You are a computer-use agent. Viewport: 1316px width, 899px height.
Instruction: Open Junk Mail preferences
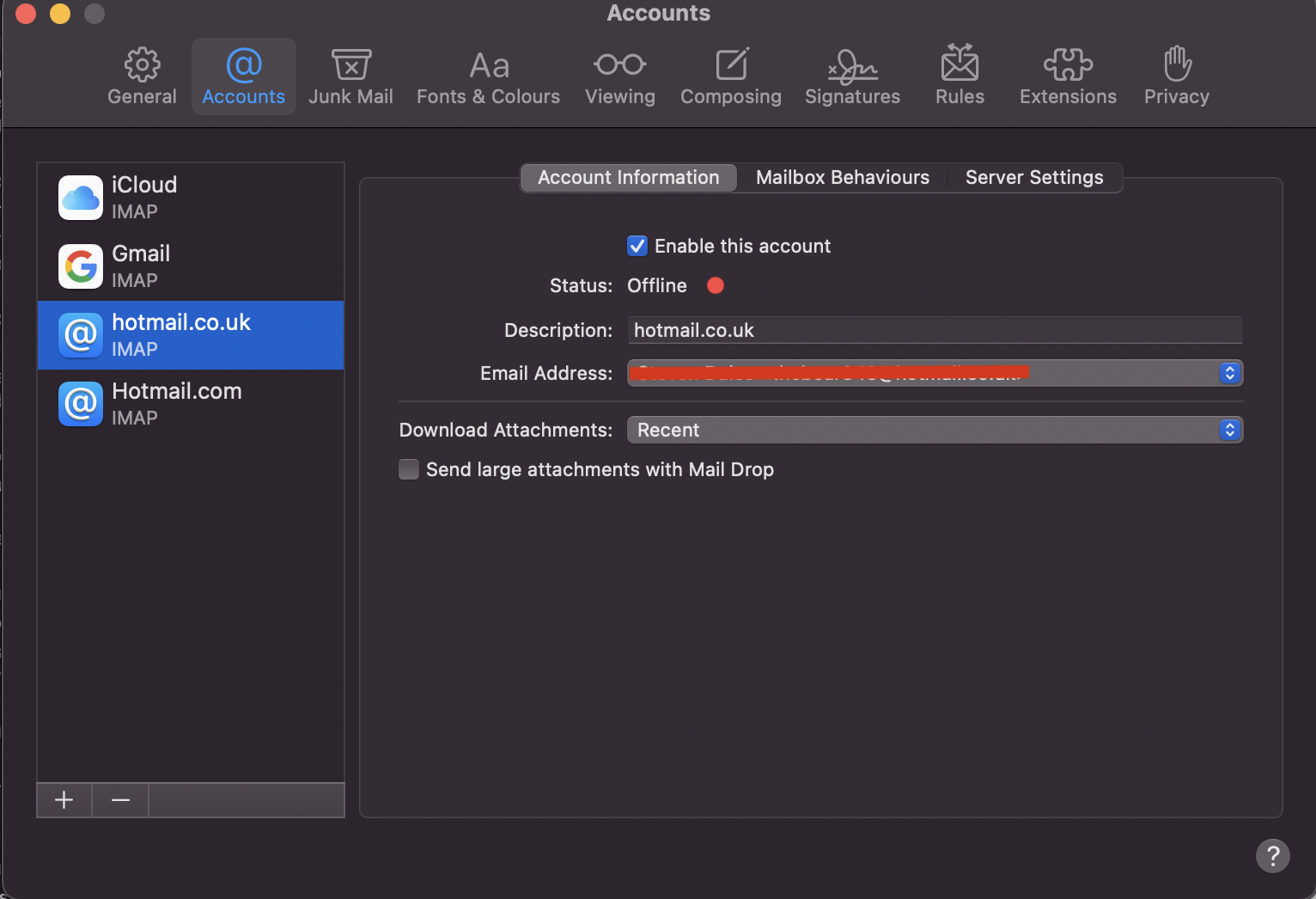coord(350,76)
